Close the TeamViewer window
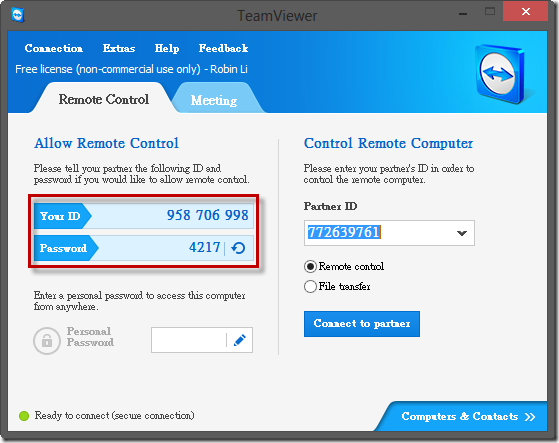Screen dimensions: 559x443 [525, 12]
